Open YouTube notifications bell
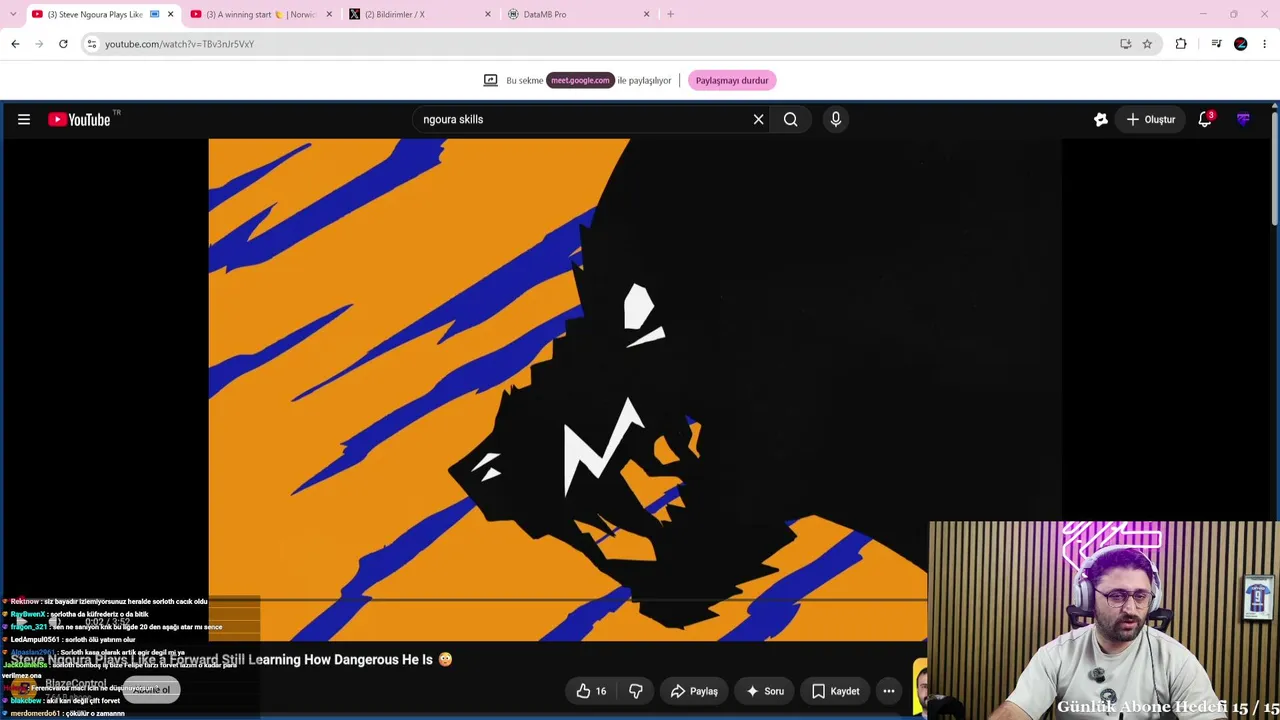The image size is (1280, 720). 1205,120
